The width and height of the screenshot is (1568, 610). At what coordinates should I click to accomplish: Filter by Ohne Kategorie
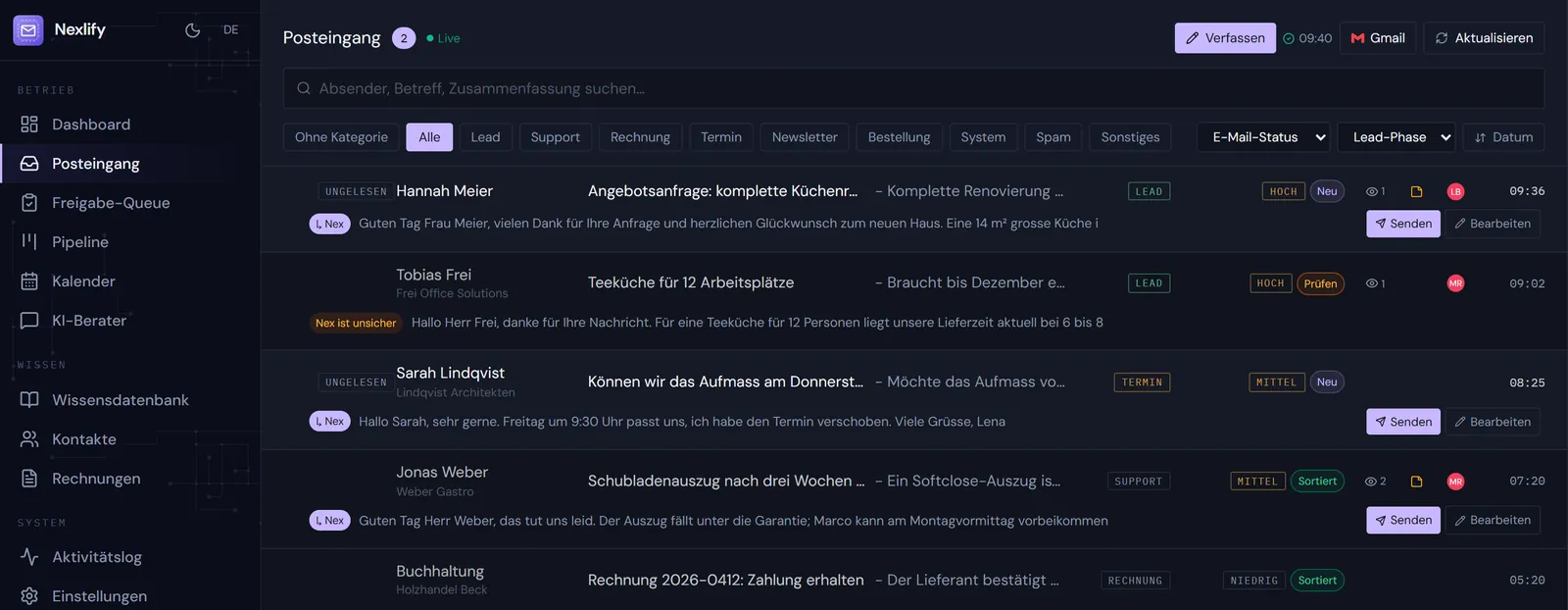(341, 137)
